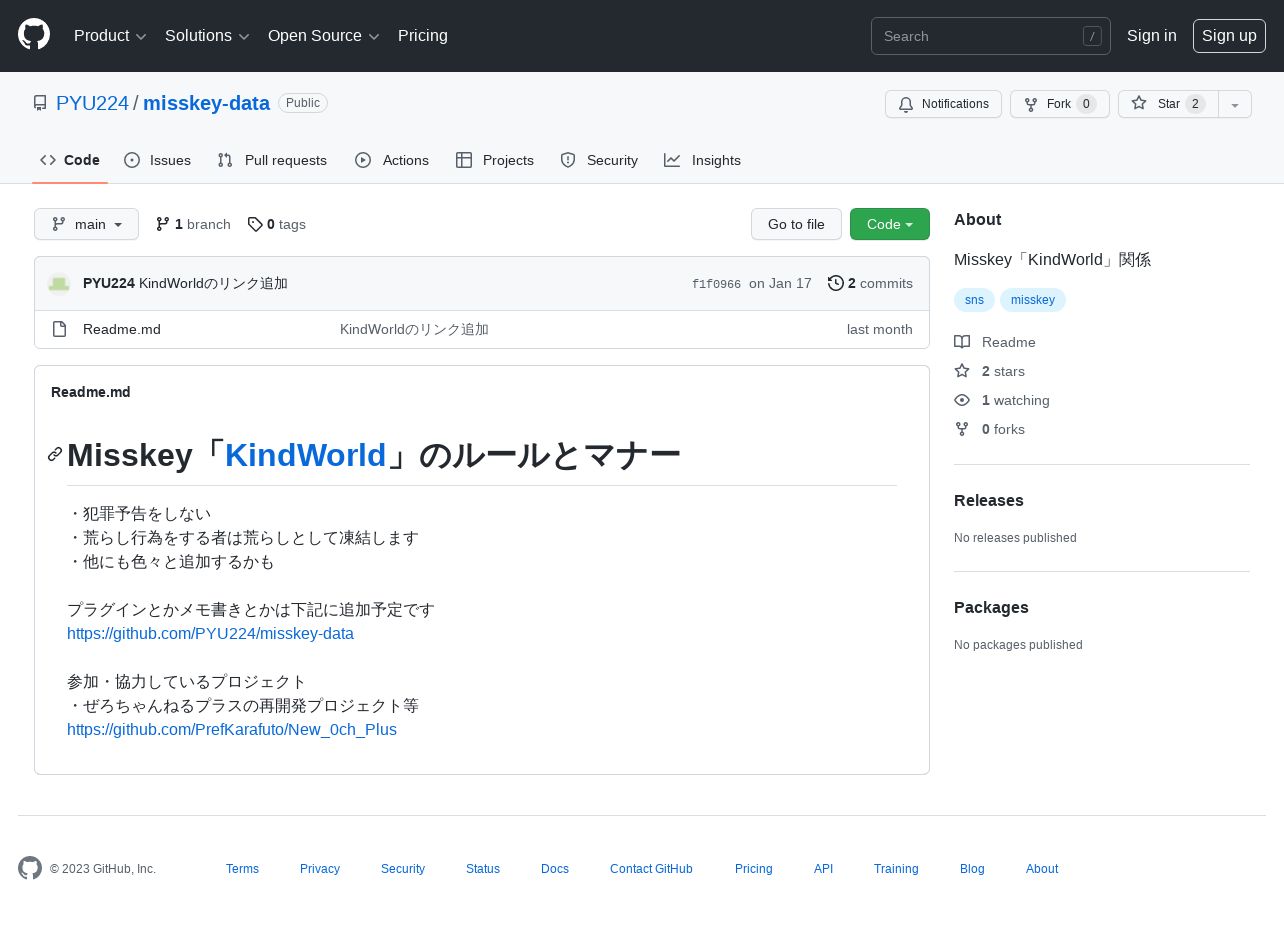
Task: Open the KindWorld link in heading
Action: tap(305, 455)
